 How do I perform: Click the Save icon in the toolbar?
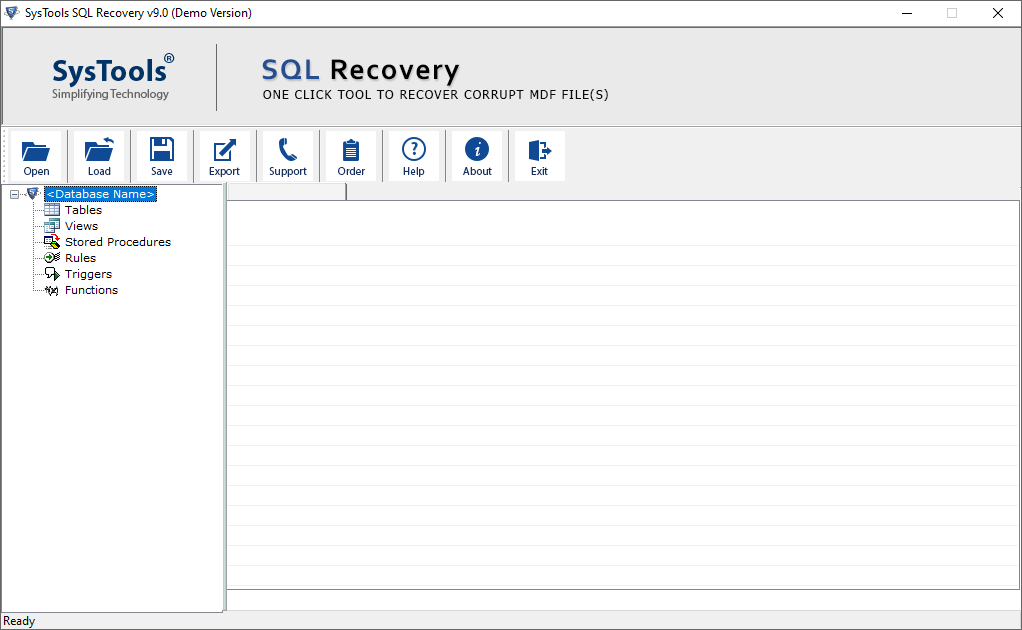point(161,155)
